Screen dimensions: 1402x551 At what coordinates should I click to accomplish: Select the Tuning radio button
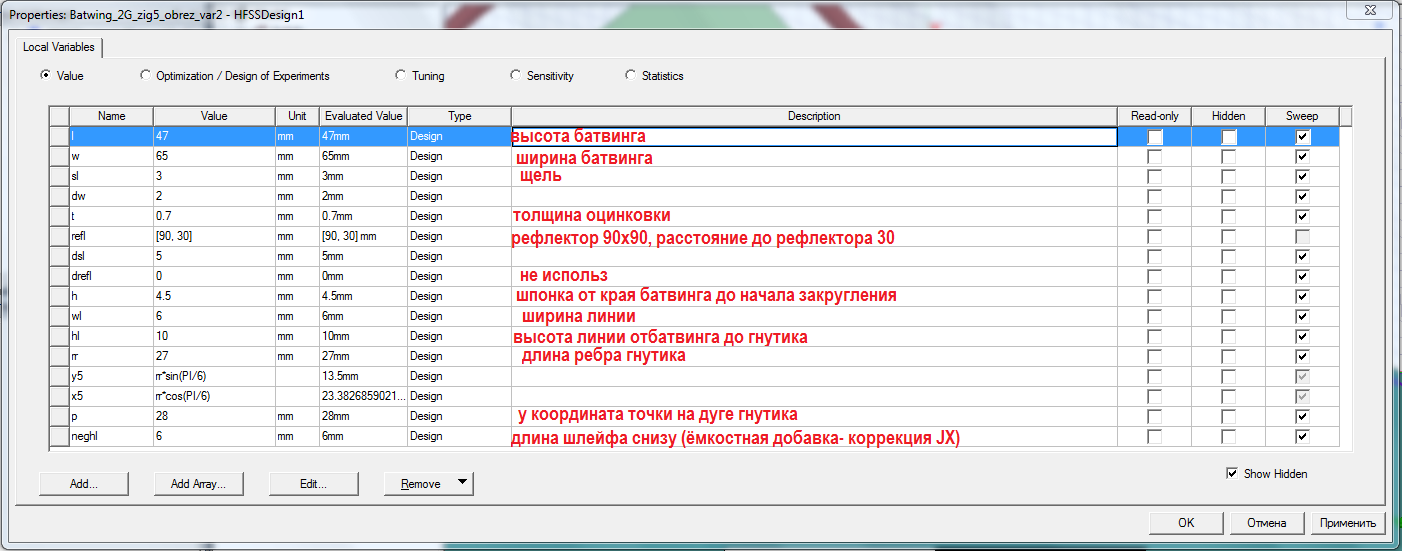(x=401, y=75)
